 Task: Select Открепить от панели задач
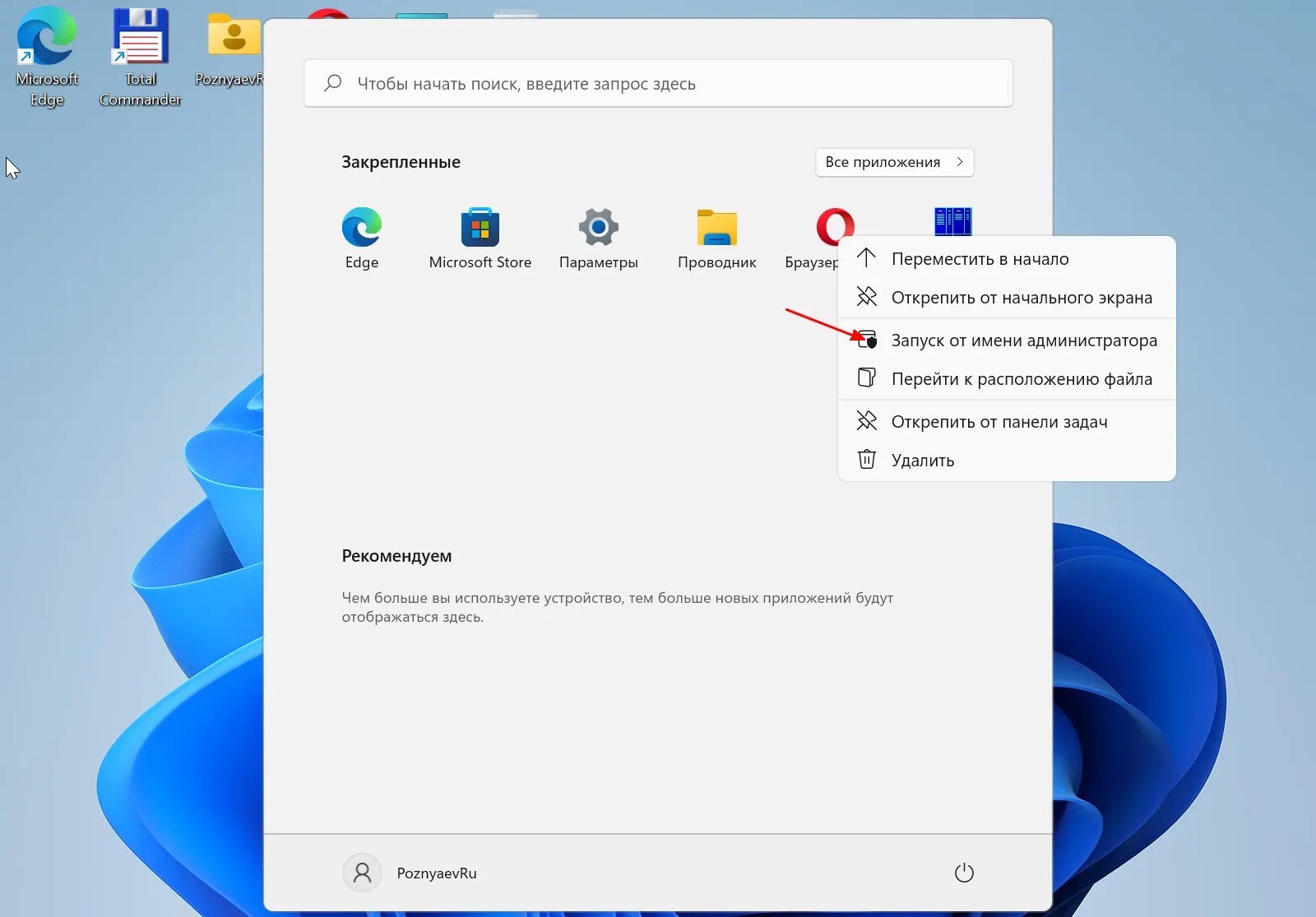[999, 422]
